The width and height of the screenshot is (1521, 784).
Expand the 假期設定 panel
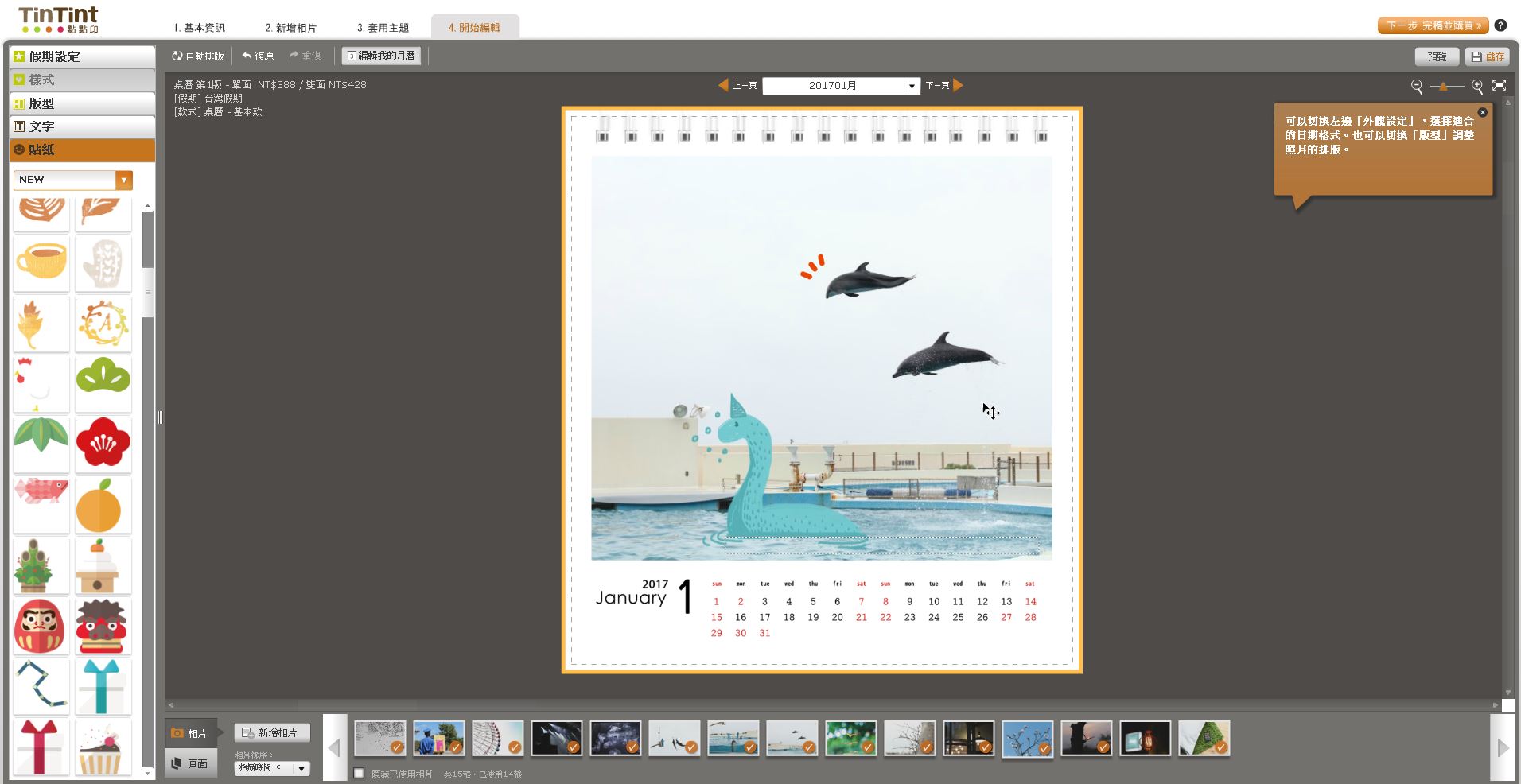click(82, 56)
